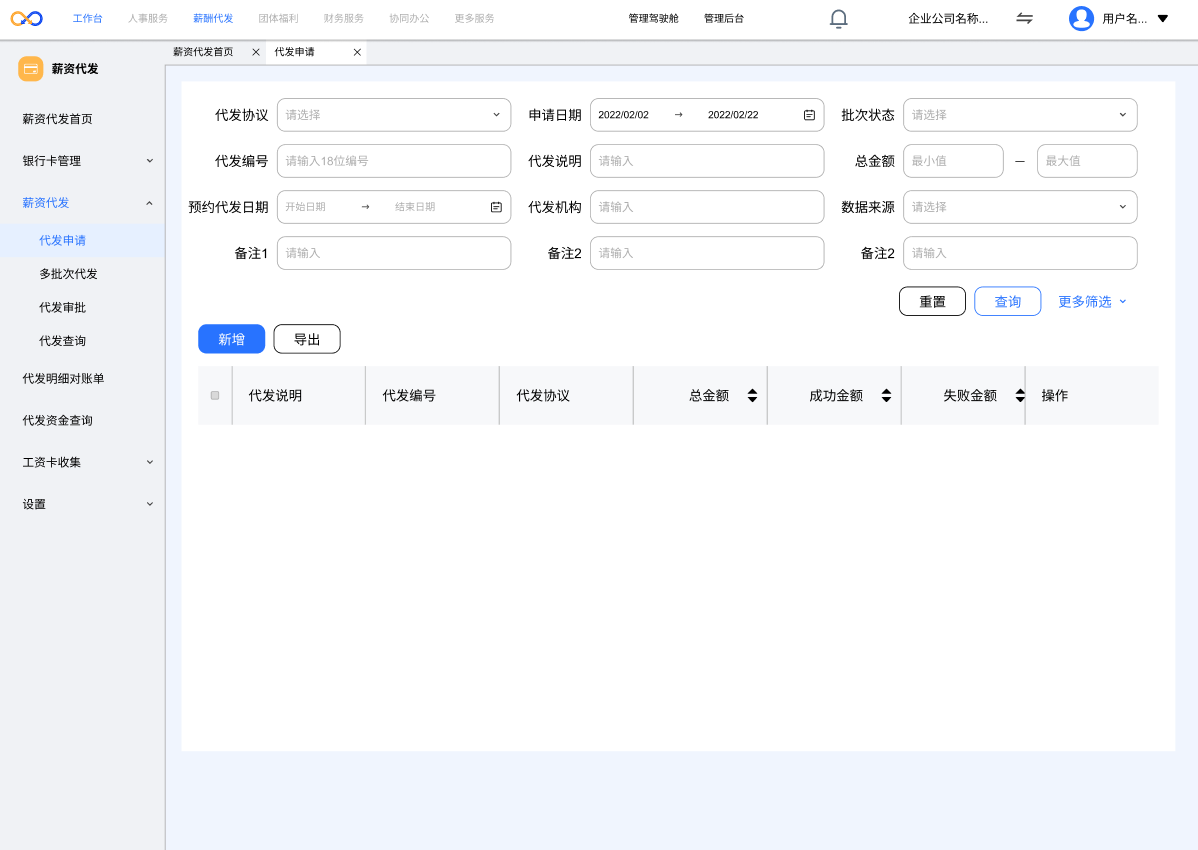Click the 新增 button
1198x850 pixels.
[232, 339]
